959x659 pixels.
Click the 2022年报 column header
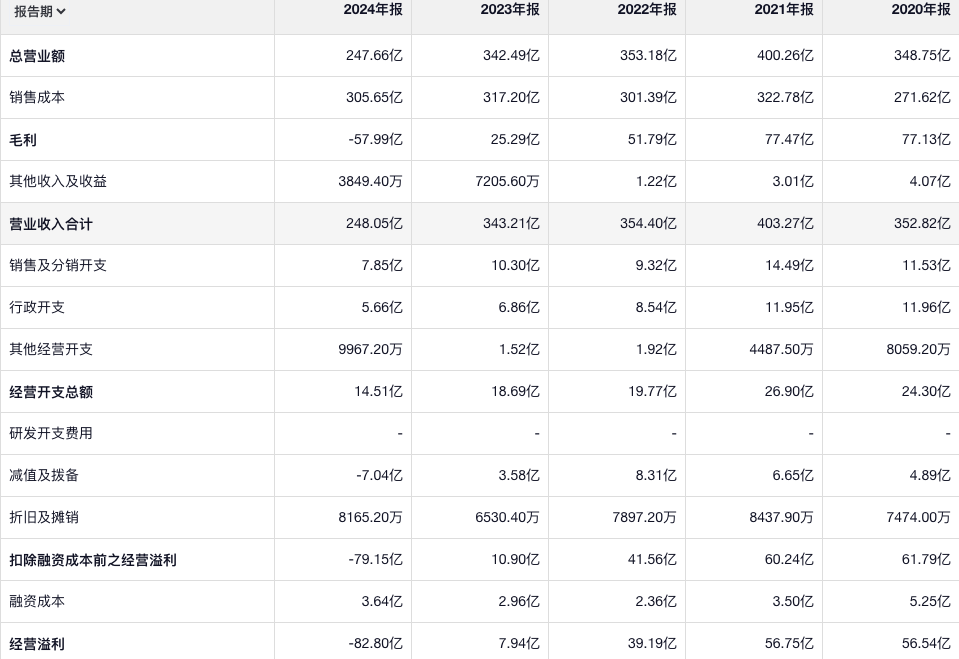[x=646, y=10]
